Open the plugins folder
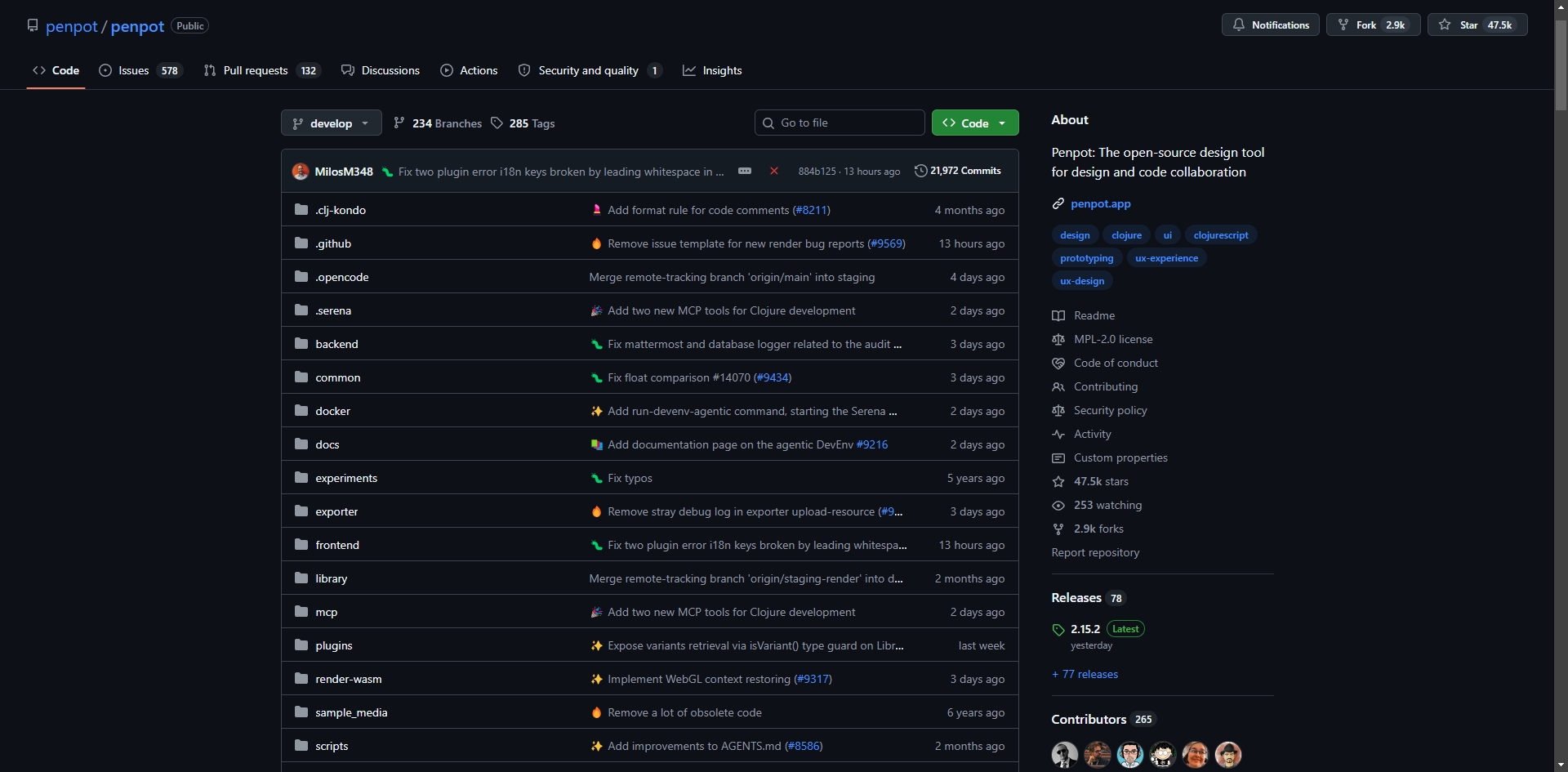The image size is (1568, 772). point(334,645)
